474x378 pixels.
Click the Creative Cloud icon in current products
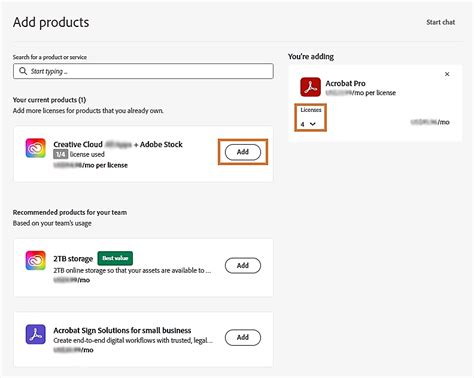click(x=36, y=148)
